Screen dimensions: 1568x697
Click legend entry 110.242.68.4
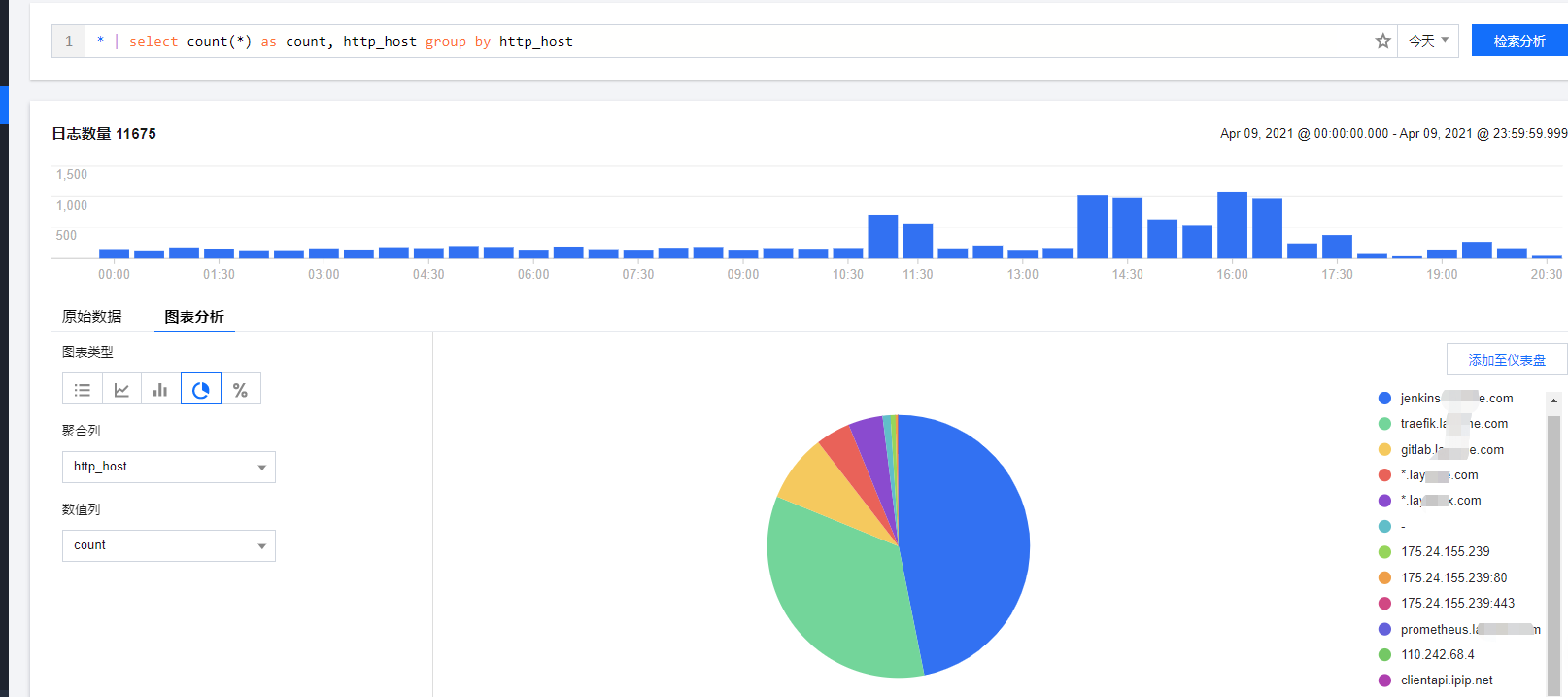(x=1427, y=654)
